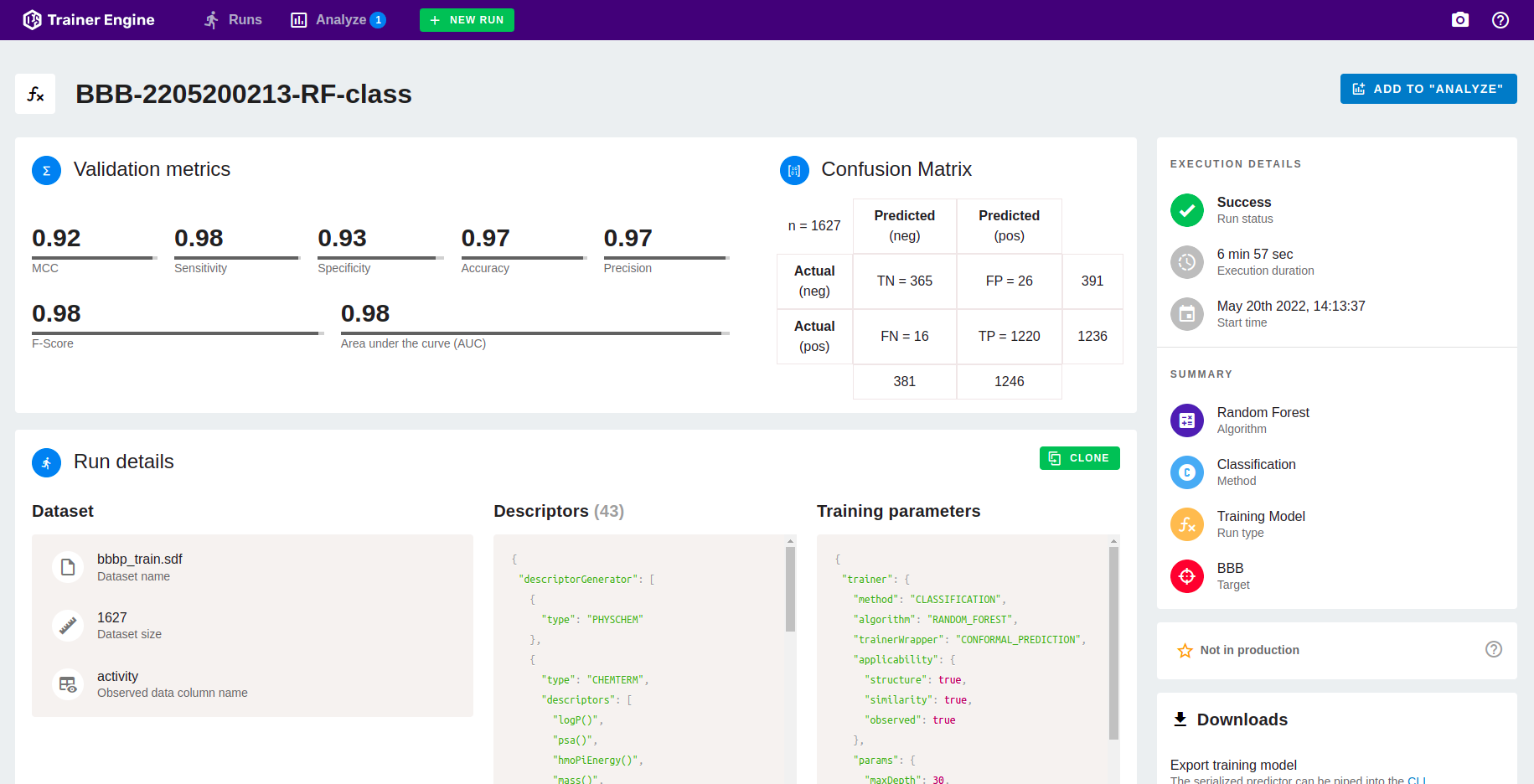The image size is (1534, 784).
Task: Click the Trainer Engine logo icon
Action: [x=32, y=20]
